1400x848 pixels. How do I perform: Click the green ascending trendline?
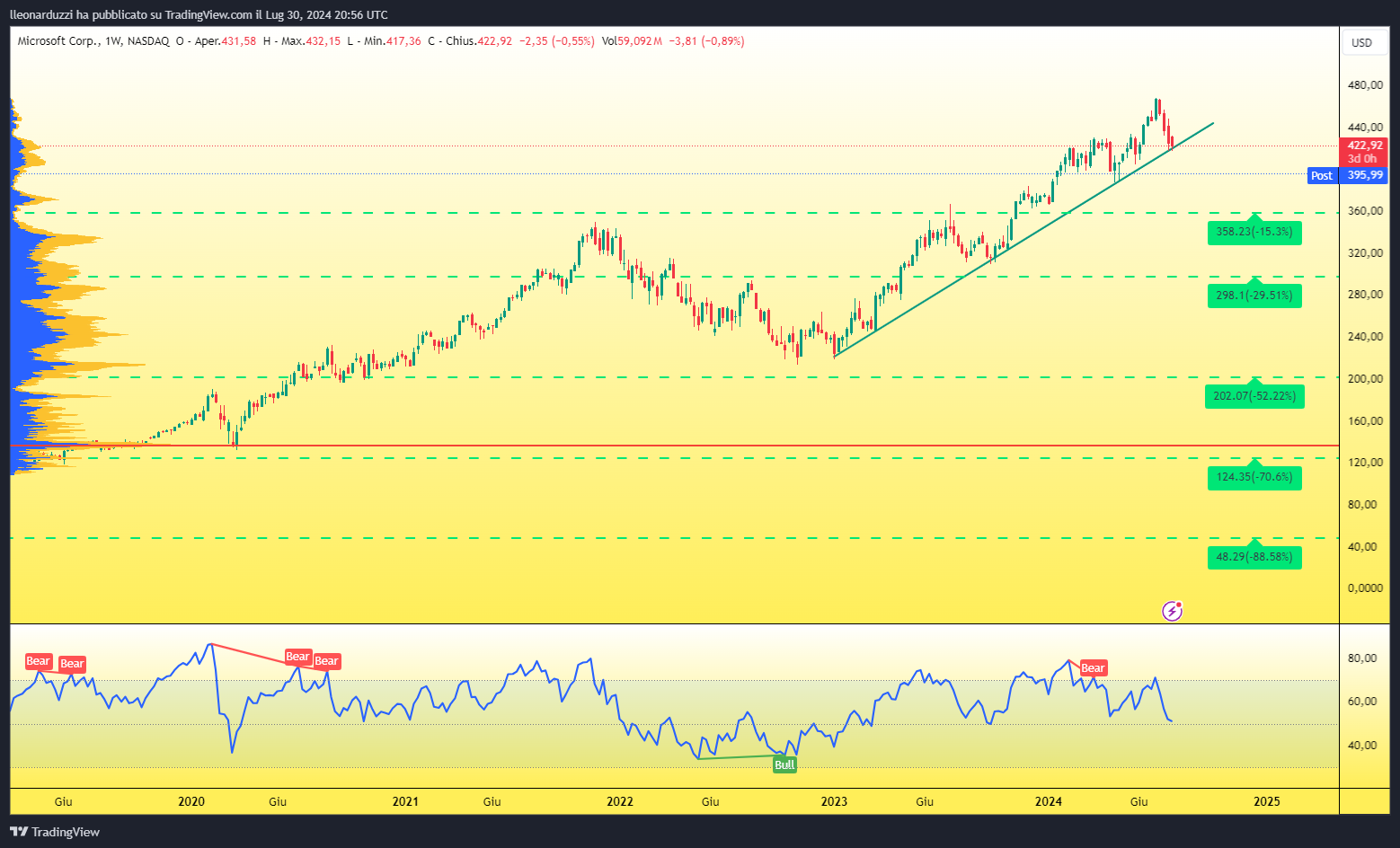pyautogui.click(x=1024, y=240)
